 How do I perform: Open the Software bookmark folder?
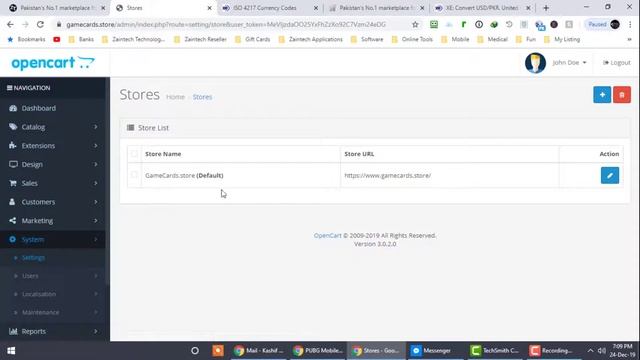point(367,40)
